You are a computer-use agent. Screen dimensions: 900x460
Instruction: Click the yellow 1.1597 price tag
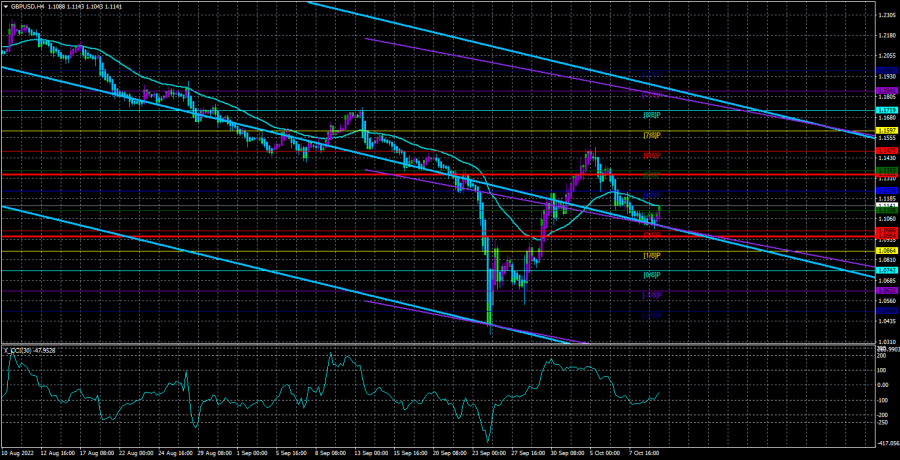pos(885,131)
